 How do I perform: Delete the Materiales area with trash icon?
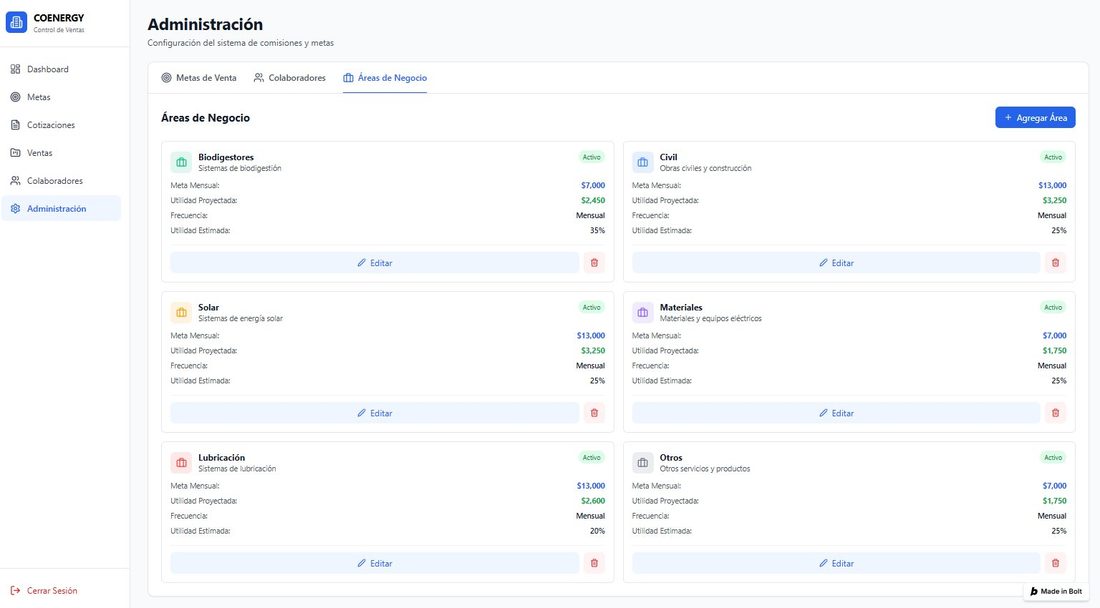[1055, 413]
